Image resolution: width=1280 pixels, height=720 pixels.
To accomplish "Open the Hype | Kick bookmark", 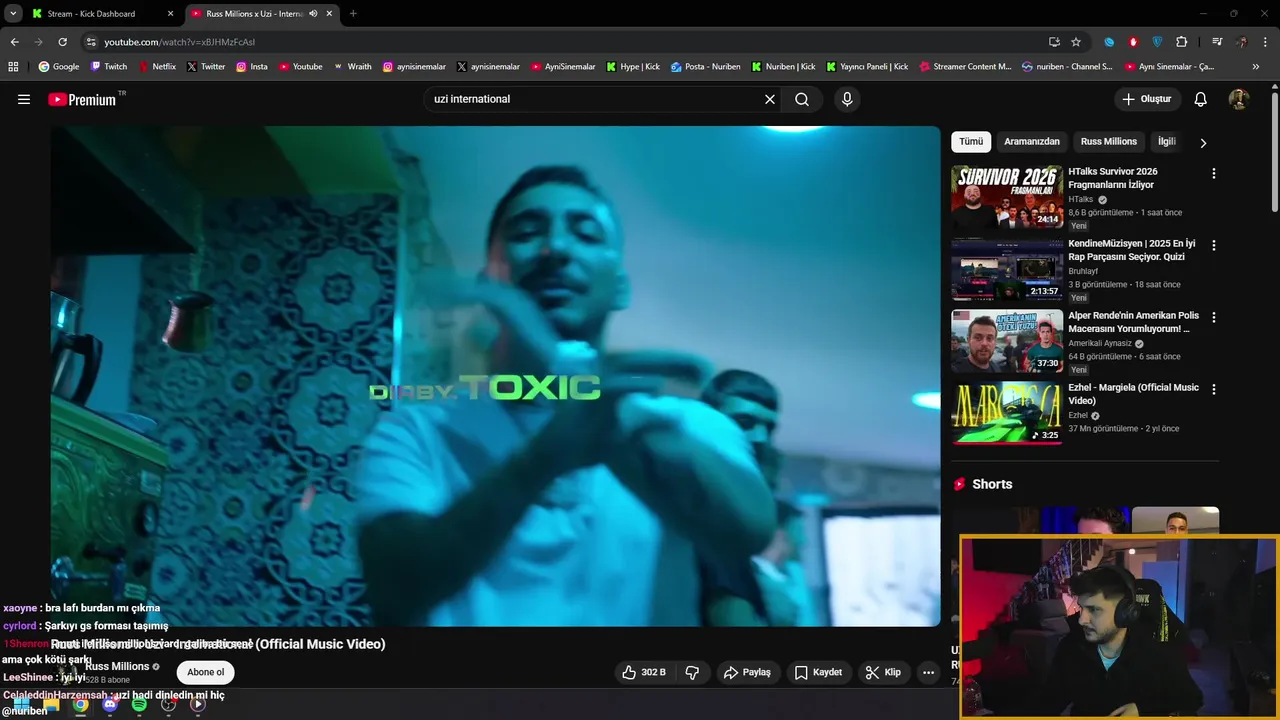I will (632, 67).
